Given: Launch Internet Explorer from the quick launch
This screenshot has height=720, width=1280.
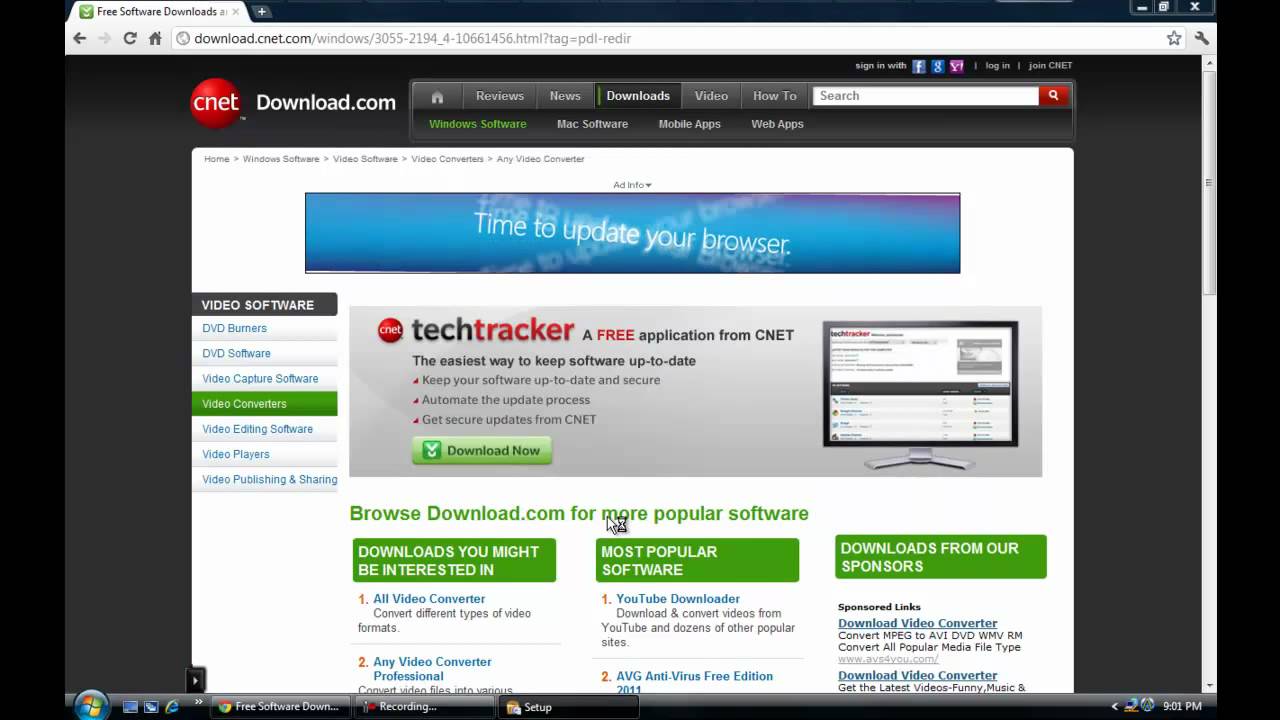Looking at the screenshot, I should [172, 706].
